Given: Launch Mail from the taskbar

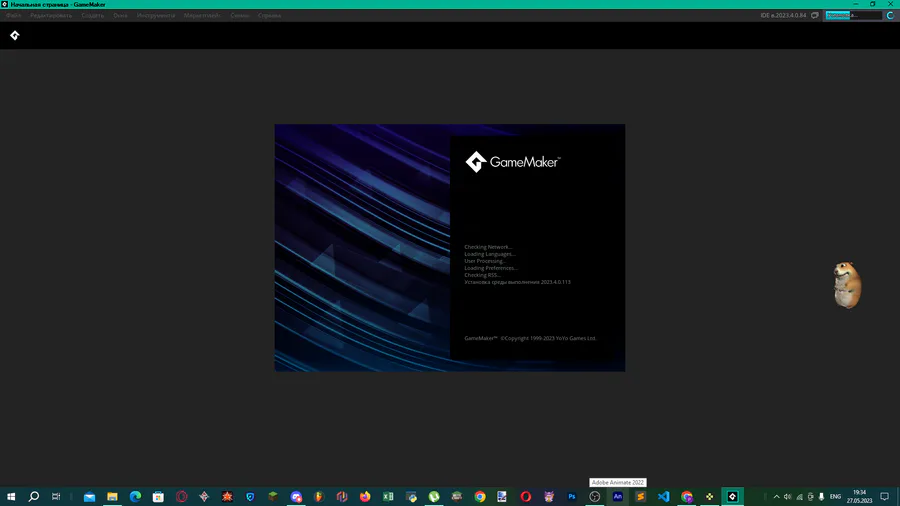Looking at the screenshot, I should 90,496.
